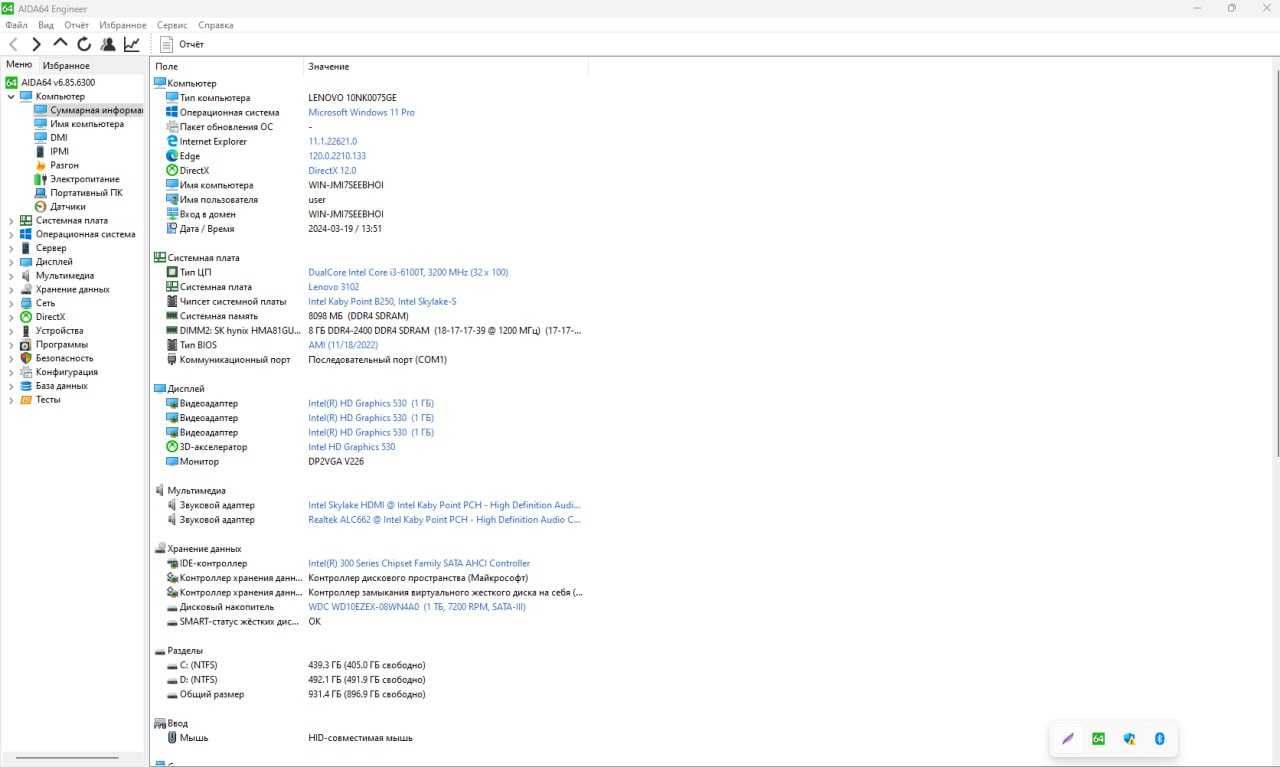Click the Монитор row icon

(172, 461)
